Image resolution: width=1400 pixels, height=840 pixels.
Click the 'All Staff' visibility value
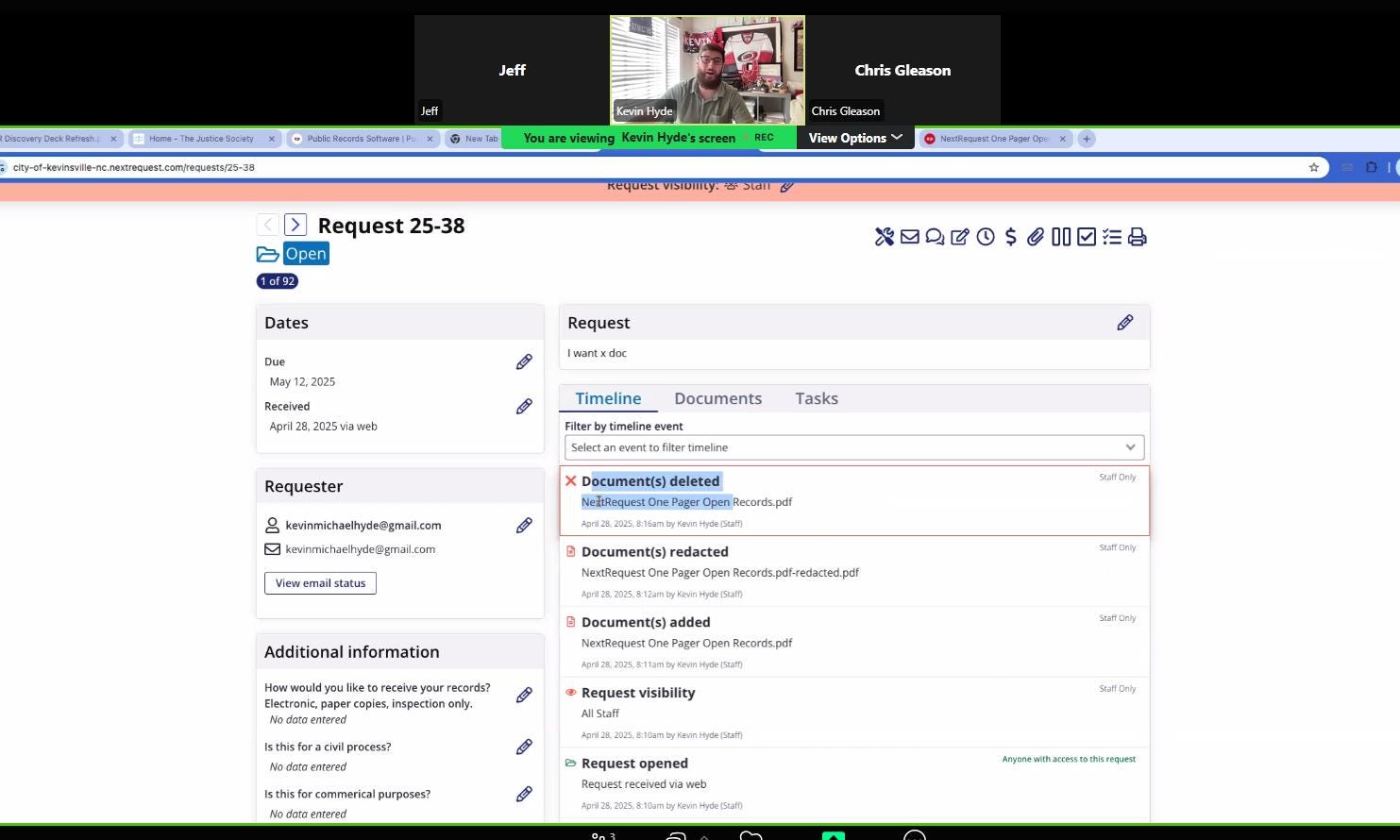click(600, 714)
